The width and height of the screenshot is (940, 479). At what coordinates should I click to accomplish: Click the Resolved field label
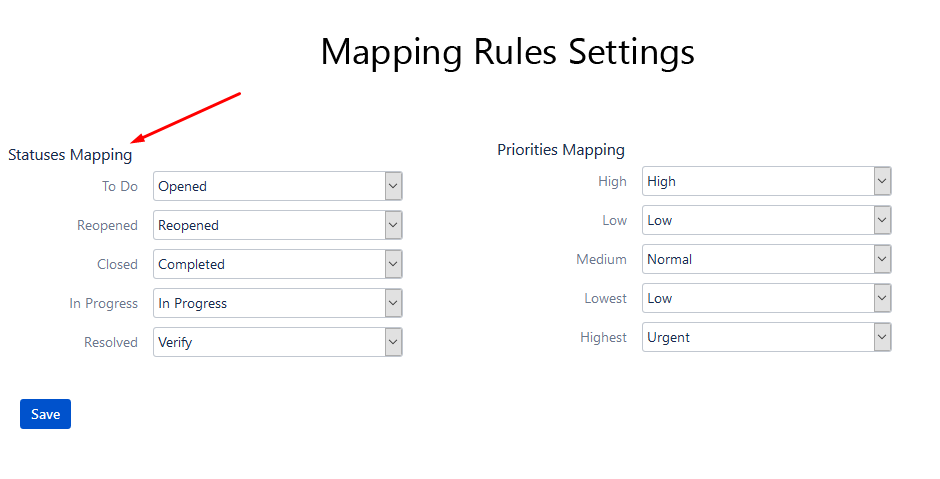tap(111, 342)
